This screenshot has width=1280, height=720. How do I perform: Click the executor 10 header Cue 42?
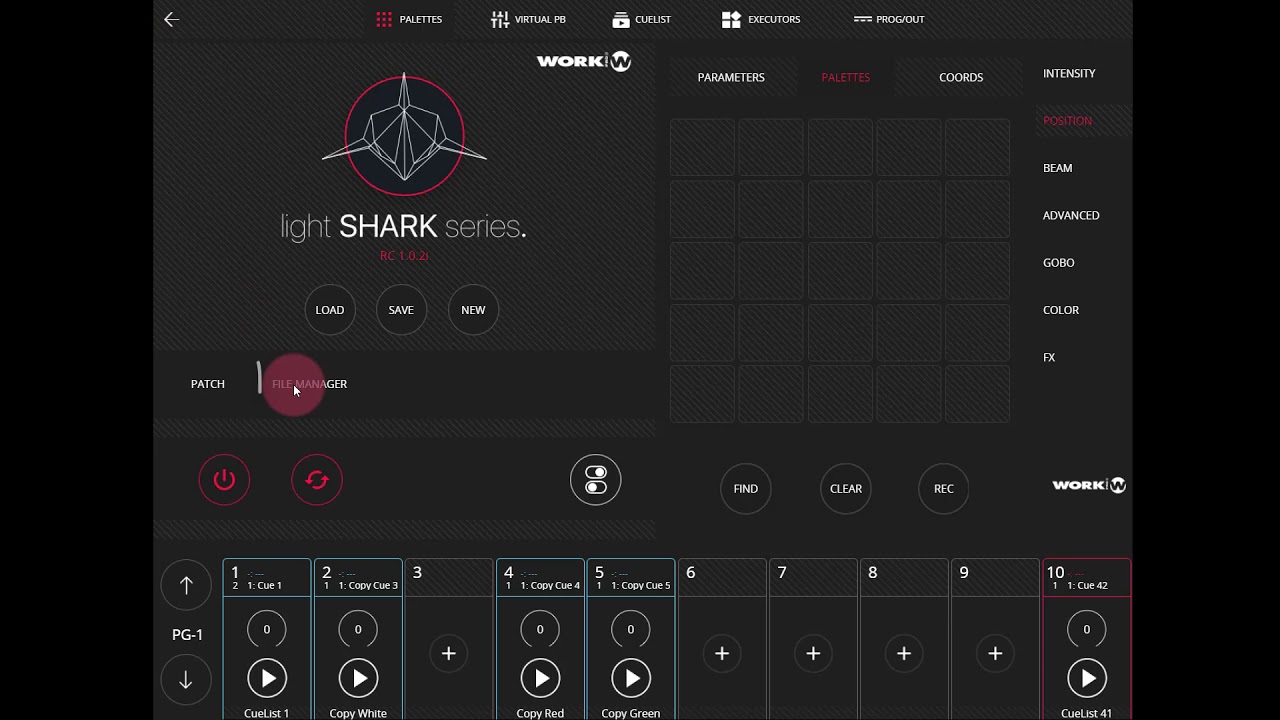(1087, 578)
